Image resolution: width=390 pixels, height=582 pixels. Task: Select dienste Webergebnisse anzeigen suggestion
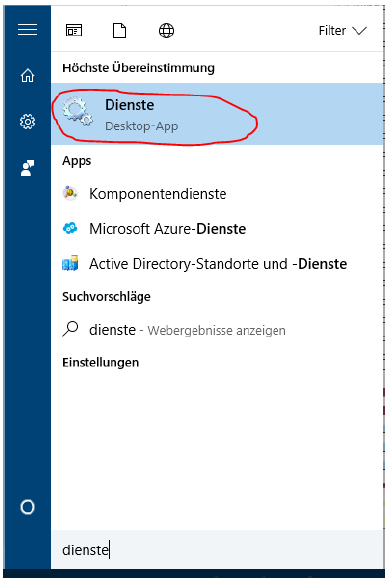coord(217,330)
